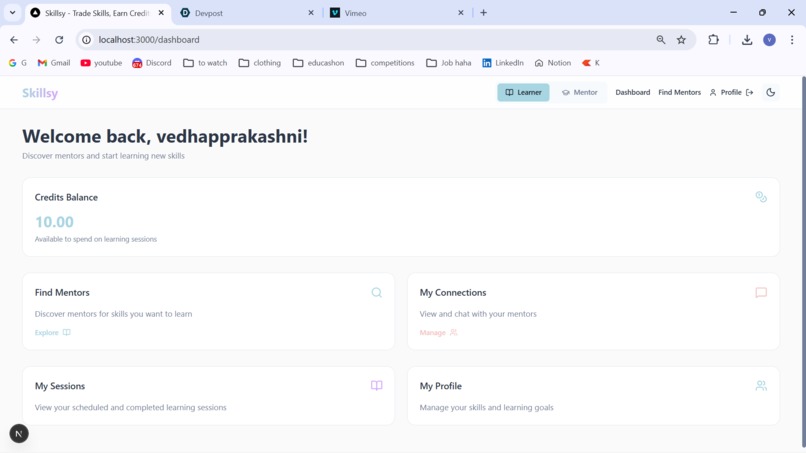
Task: Open Notion bookmark
Action: coord(553,63)
